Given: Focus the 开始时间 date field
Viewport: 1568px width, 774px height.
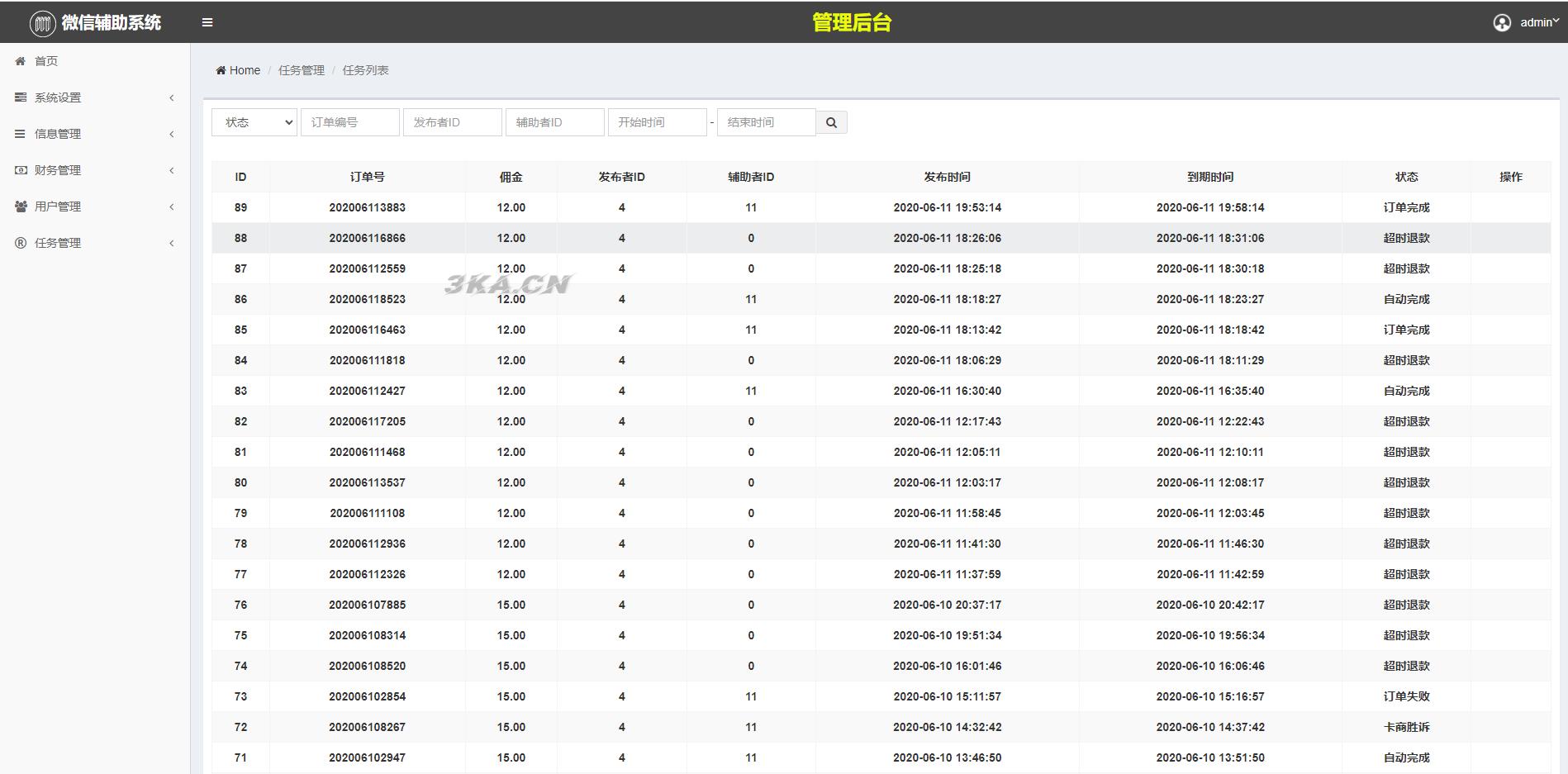Looking at the screenshot, I should 658,122.
